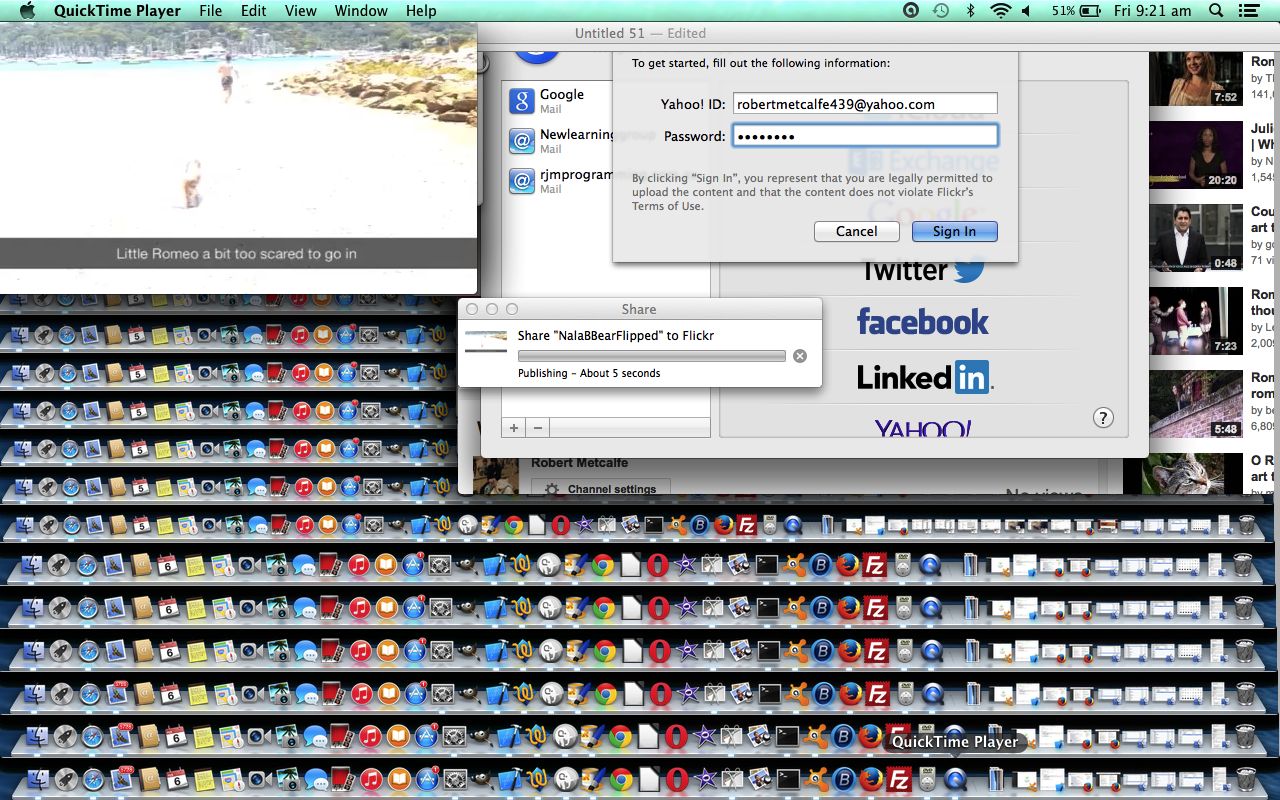Open the 20:20 YouTube video thumbnail
Image resolution: width=1280 pixels, height=800 pixels.
[x=1195, y=155]
